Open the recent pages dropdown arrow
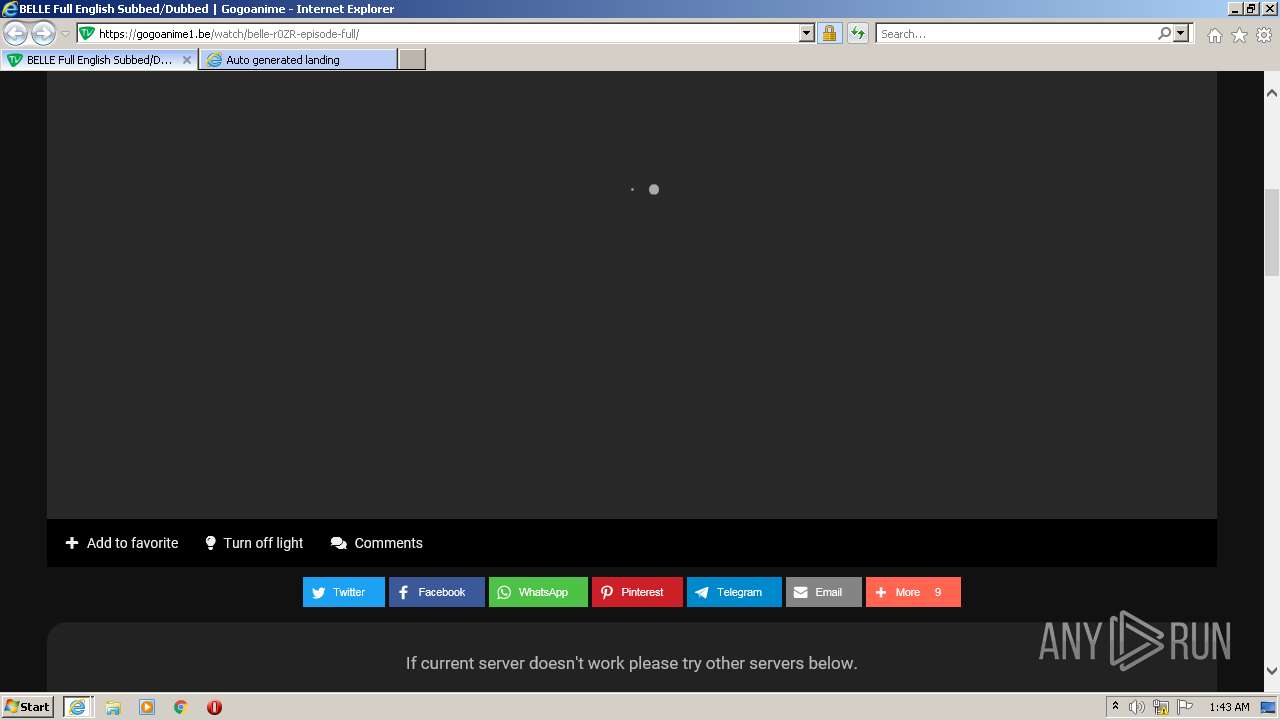This screenshot has height=720, width=1280. click(65, 34)
